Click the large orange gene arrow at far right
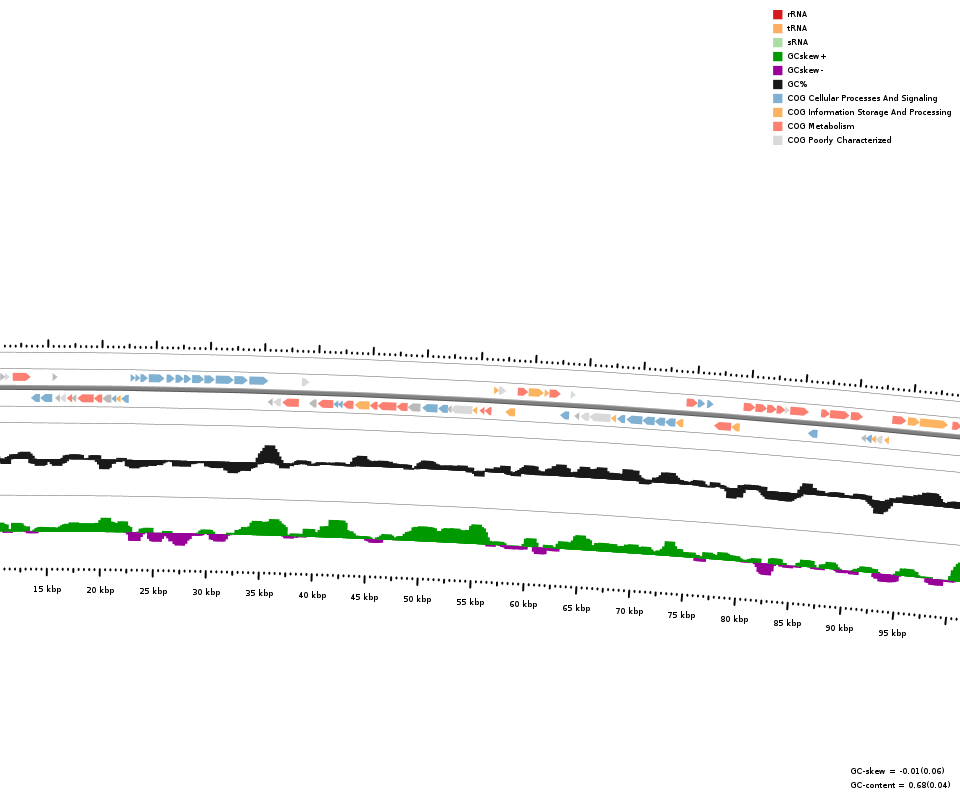The width and height of the screenshot is (960, 800). click(933, 424)
